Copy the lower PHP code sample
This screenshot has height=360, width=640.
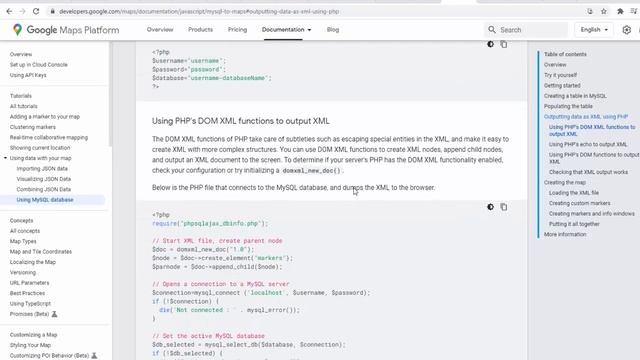click(504, 207)
